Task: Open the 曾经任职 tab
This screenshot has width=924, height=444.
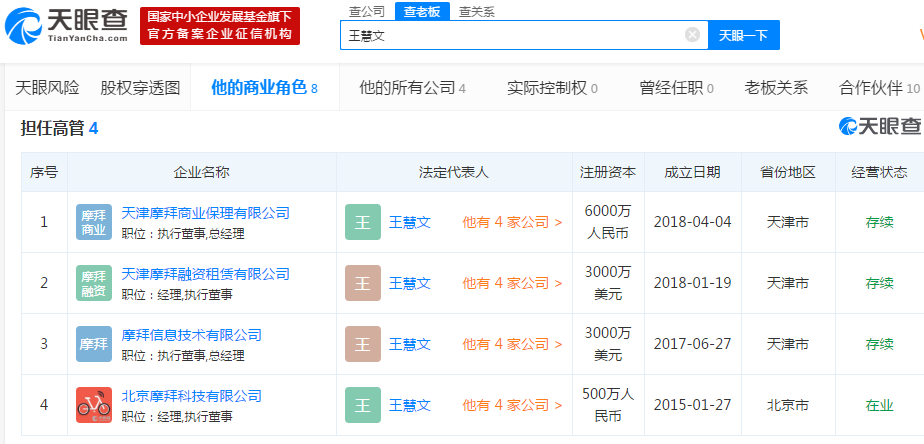Action: [676, 88]
